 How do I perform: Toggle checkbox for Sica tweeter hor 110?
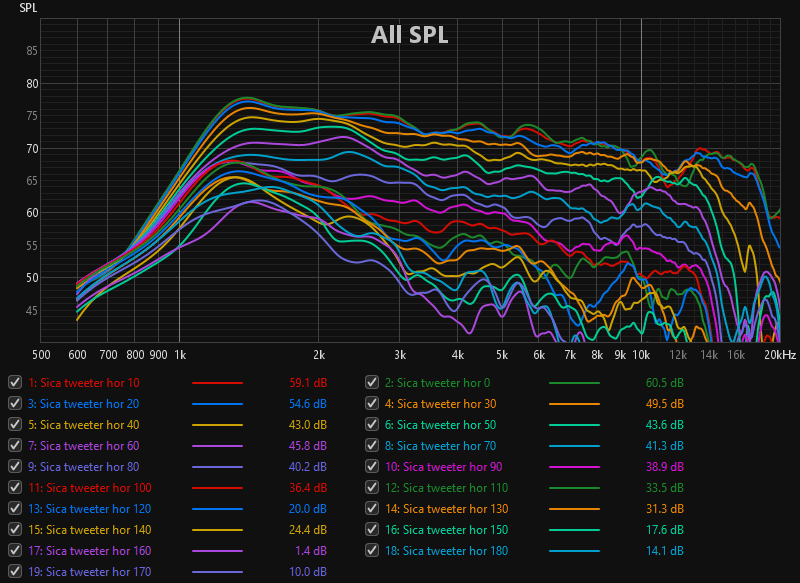tap(372, 488)
